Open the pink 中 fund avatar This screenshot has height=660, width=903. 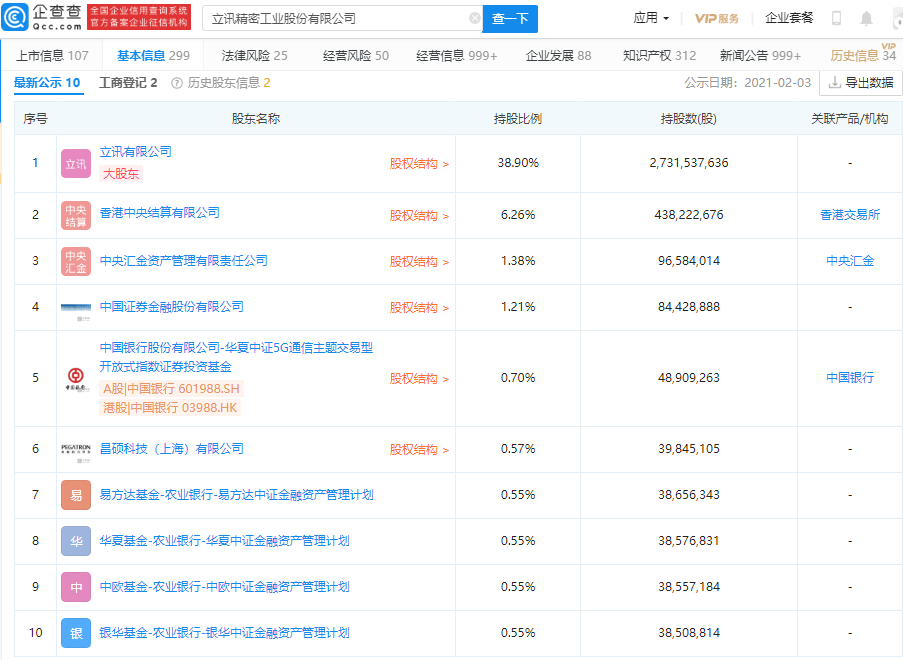pos(76,587)
